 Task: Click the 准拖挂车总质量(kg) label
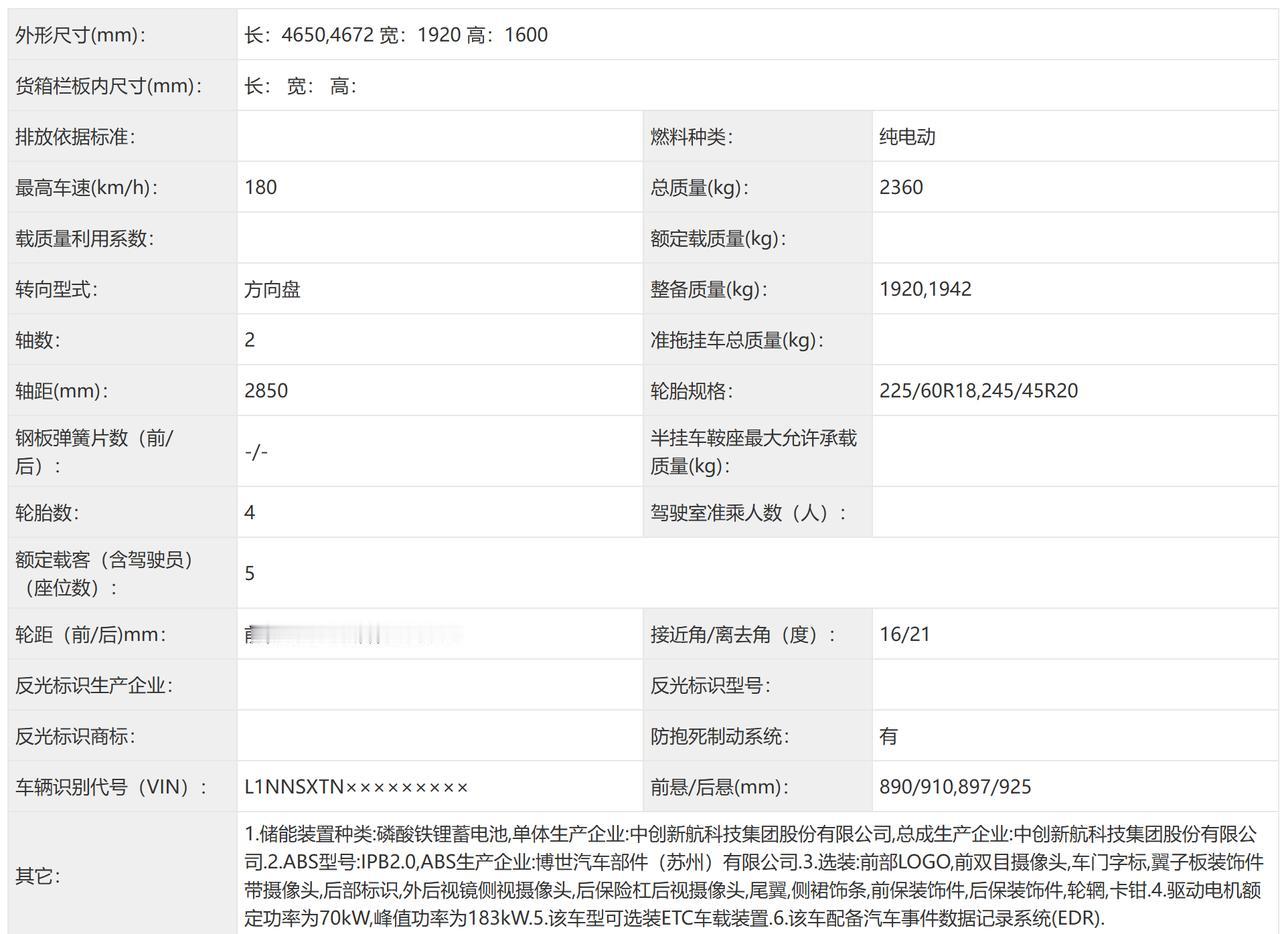tap(737, 340)
